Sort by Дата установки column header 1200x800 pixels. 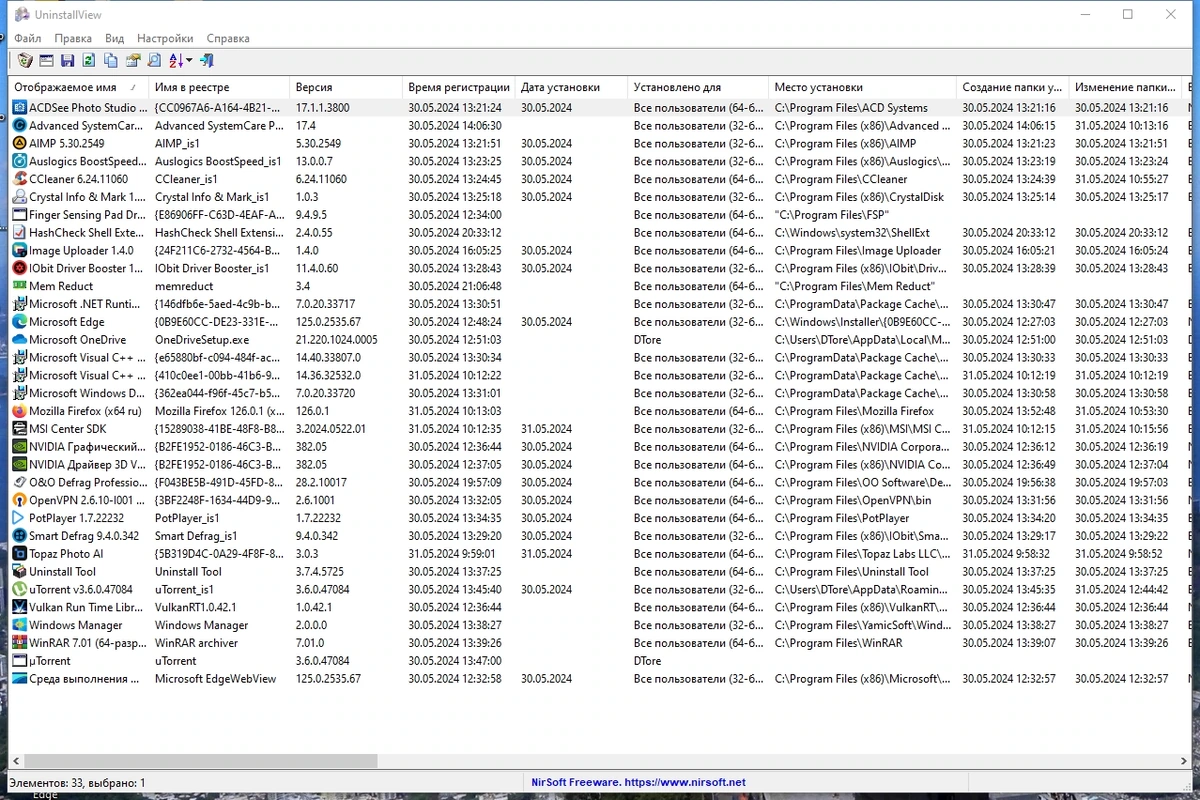(572, 87)
